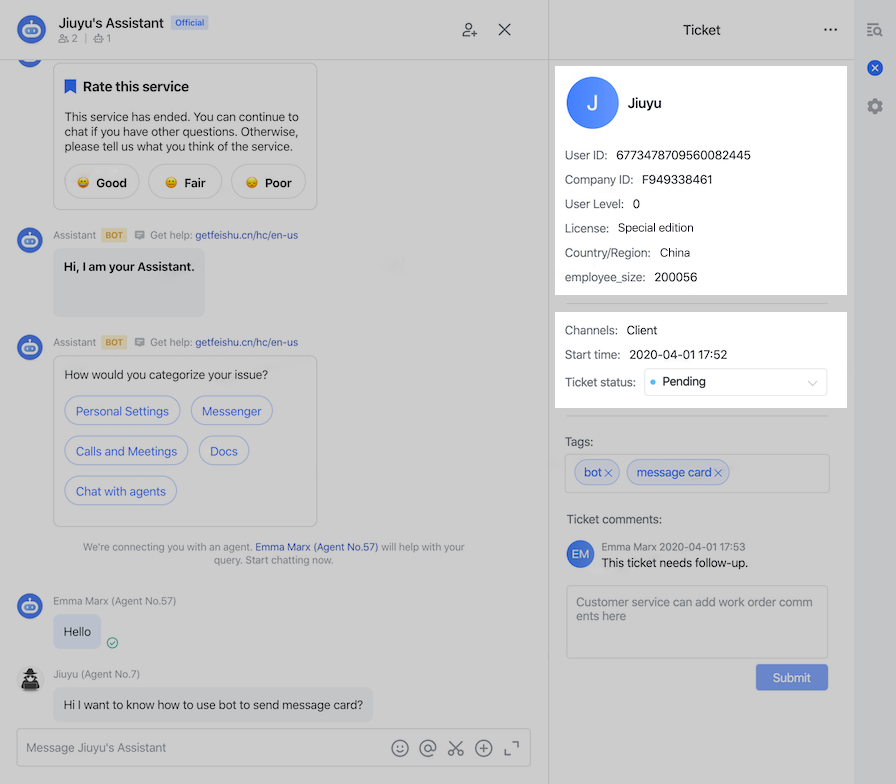This screenshot has height=784, width=896.
Task: Open the getfeishu.cn help link
Action: (x=246, y=235)
